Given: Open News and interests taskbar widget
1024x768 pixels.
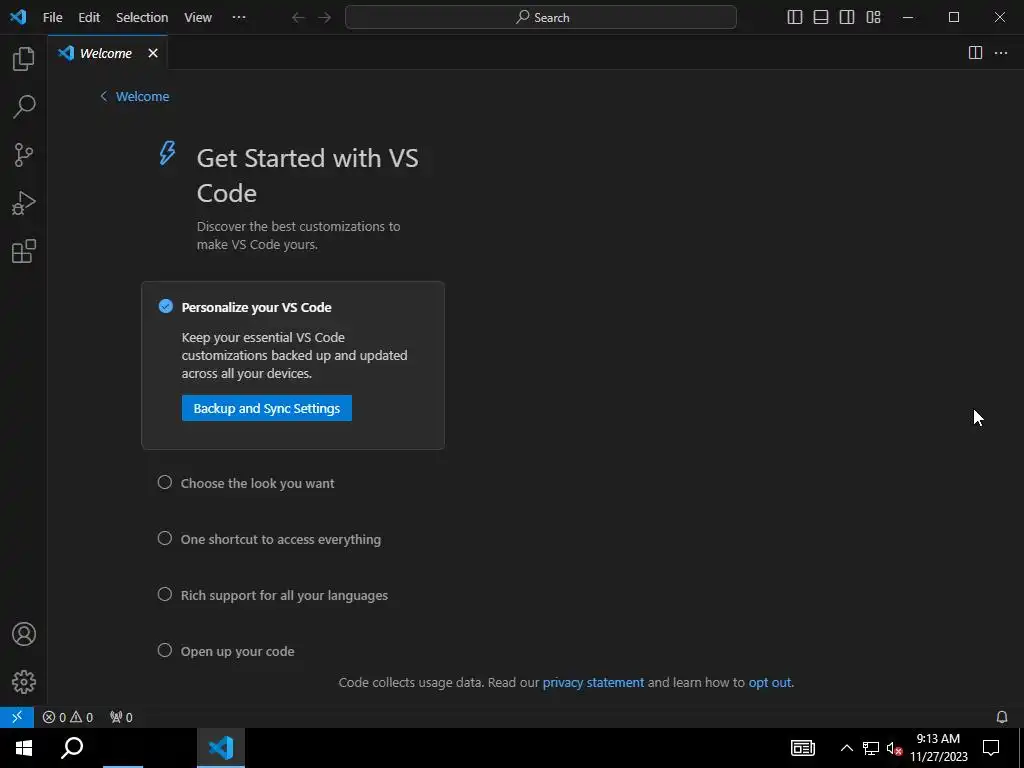Looking at the screenshot, I should pyautogui.click(x=803, y=748).
